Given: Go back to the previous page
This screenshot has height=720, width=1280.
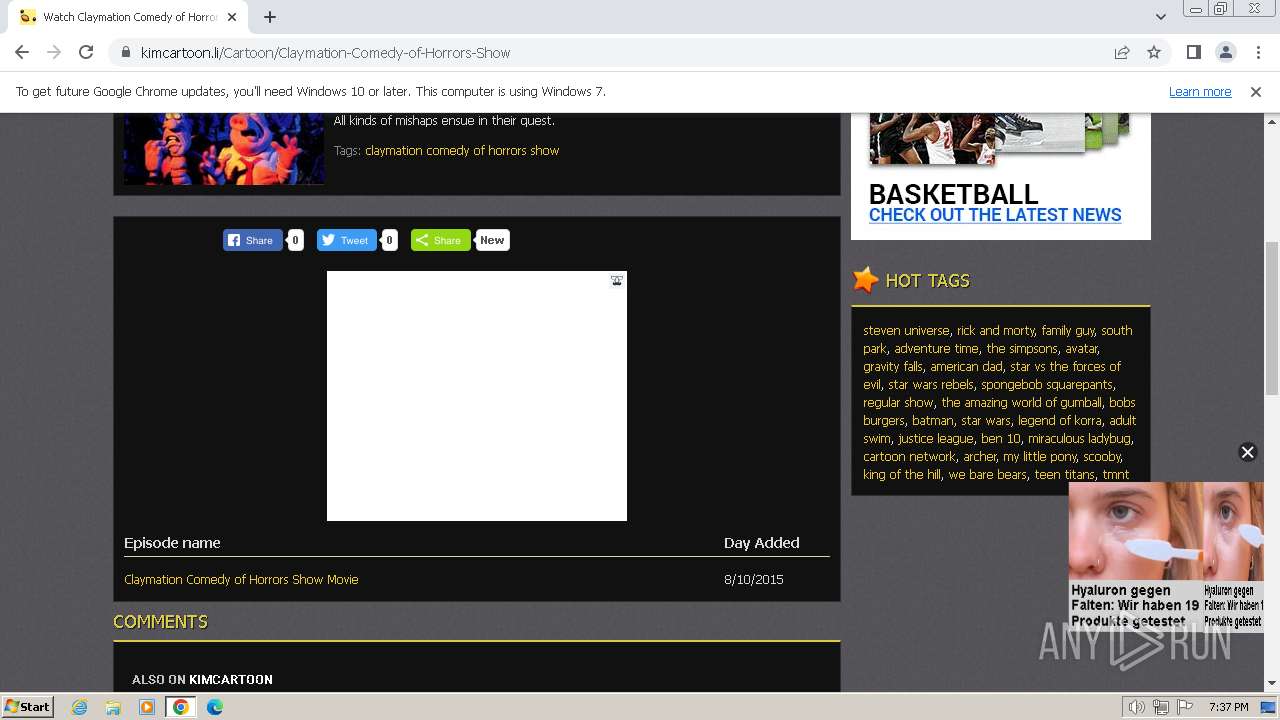Looking at the screenshot, I should click(22, 53).
